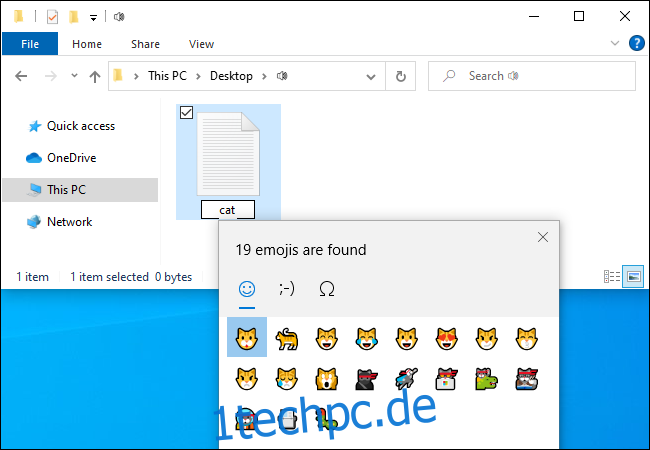Screen dimensions: 650x450
Task: Insert the ninja cat at laptop emoji
Action: click(x=447, y=378)
